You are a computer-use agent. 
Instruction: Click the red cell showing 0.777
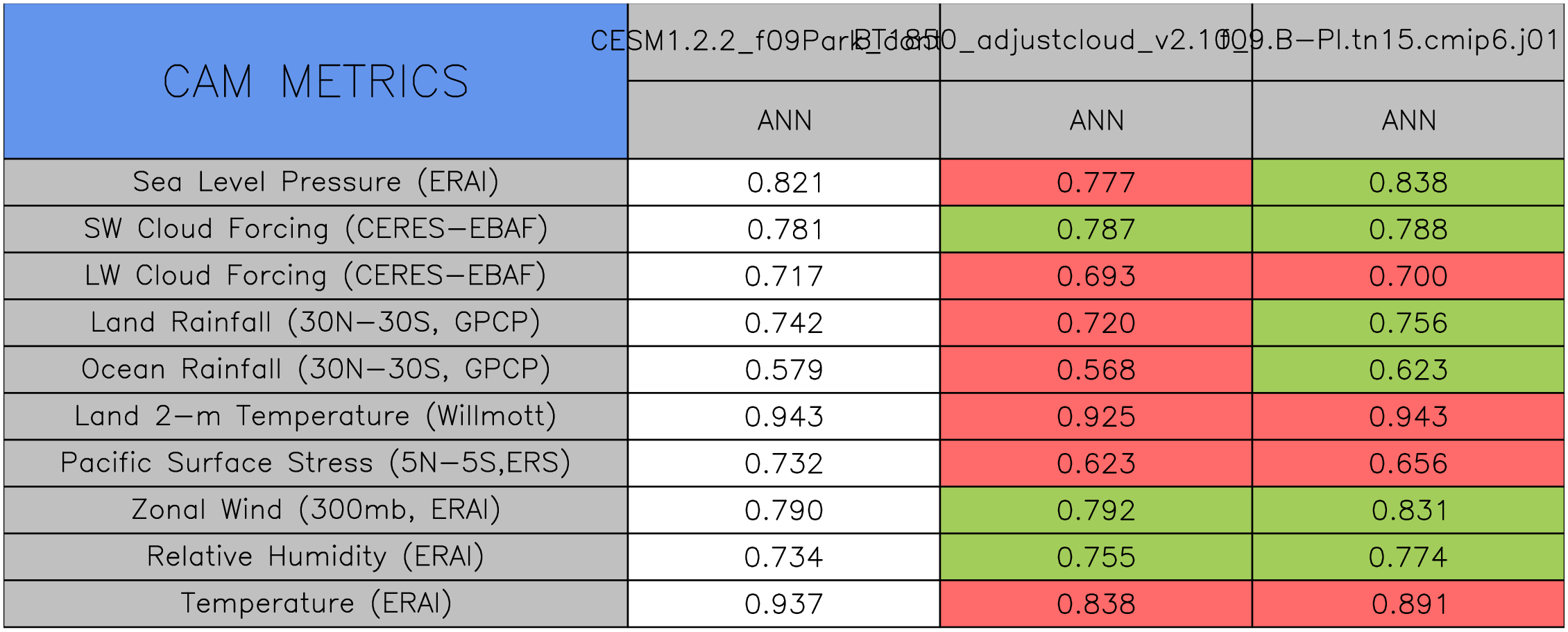click(x=1096, y=182)
